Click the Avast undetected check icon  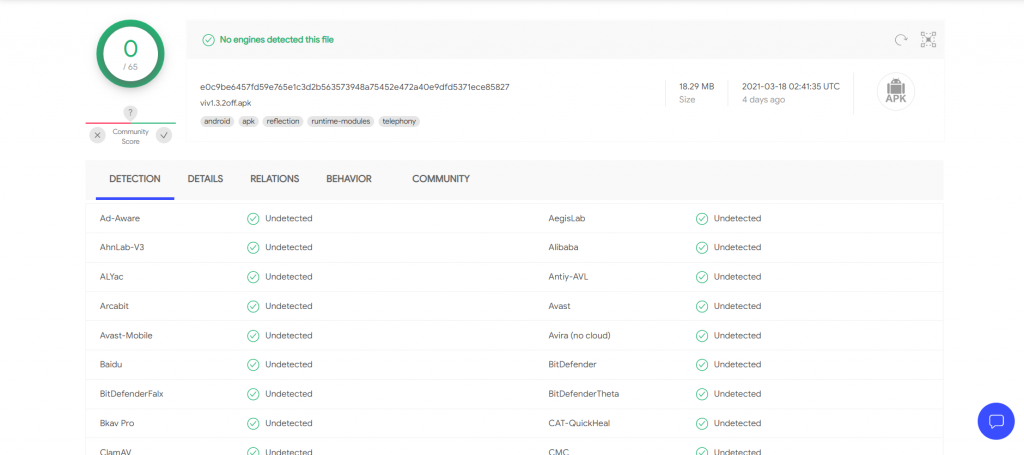(701, 306)
